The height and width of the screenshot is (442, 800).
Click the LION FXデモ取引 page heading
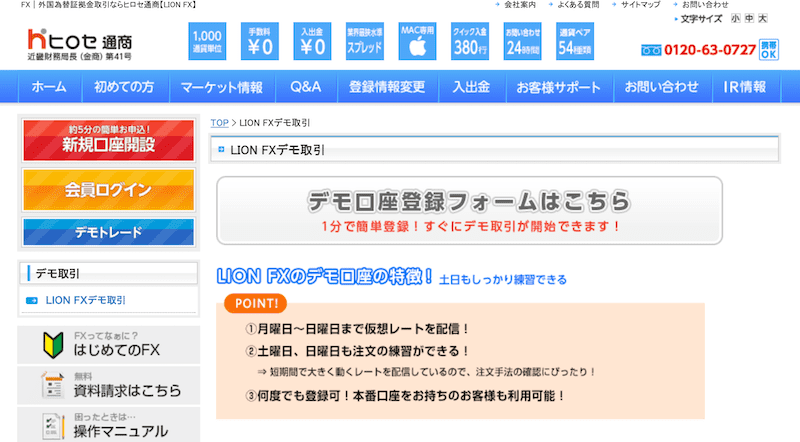coord(278,150)
